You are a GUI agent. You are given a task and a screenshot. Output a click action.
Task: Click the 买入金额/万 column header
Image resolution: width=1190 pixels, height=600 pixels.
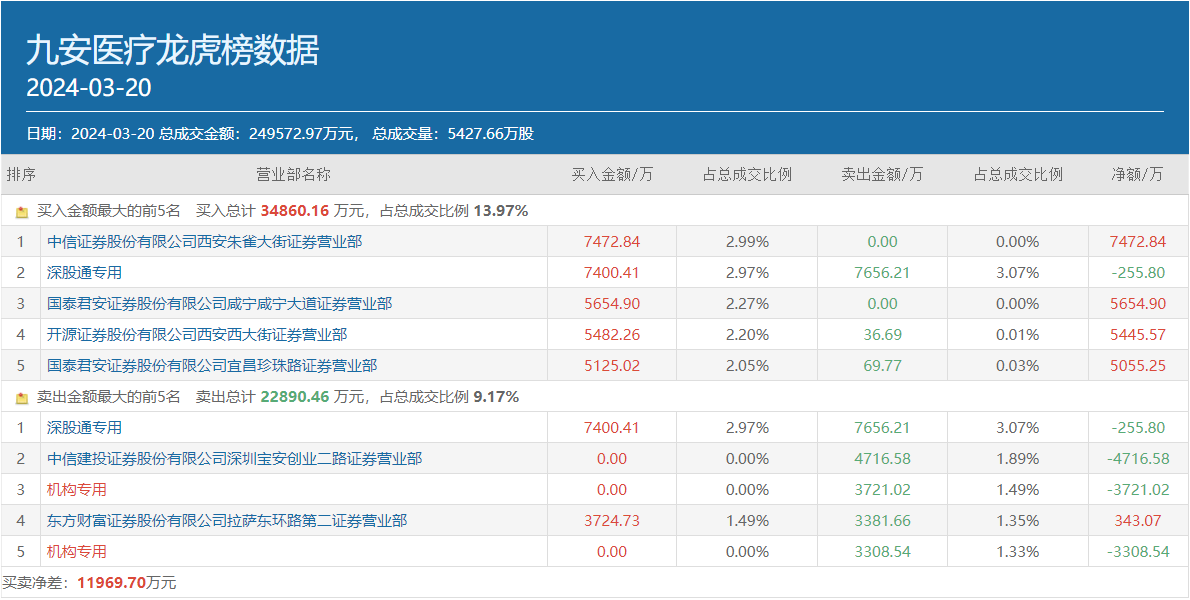[612, 174]
